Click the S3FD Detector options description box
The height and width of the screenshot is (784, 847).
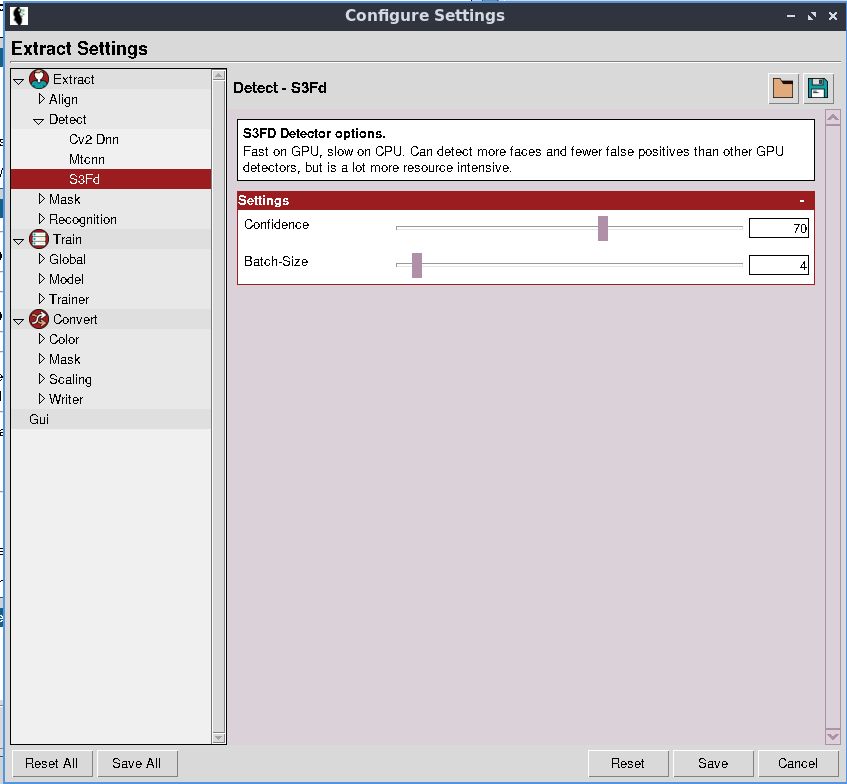coord(526,150)
